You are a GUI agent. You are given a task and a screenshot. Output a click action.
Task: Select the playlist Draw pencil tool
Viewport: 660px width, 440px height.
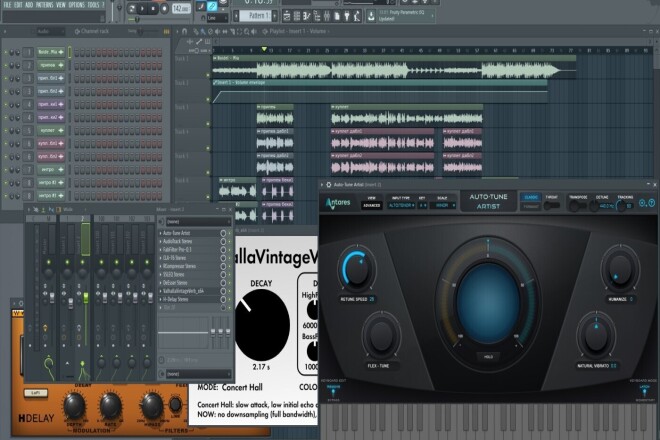pos(196,31)
